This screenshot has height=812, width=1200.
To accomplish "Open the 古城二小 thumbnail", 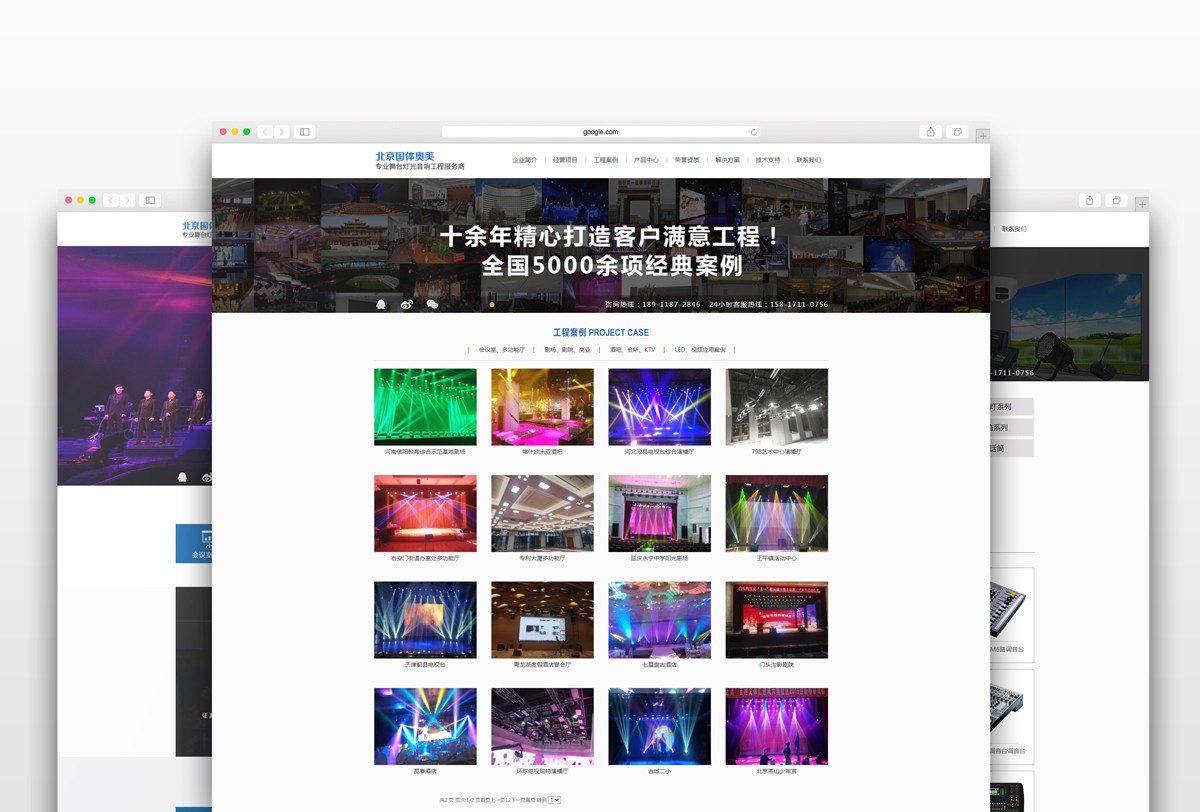I will coord(659,726).
